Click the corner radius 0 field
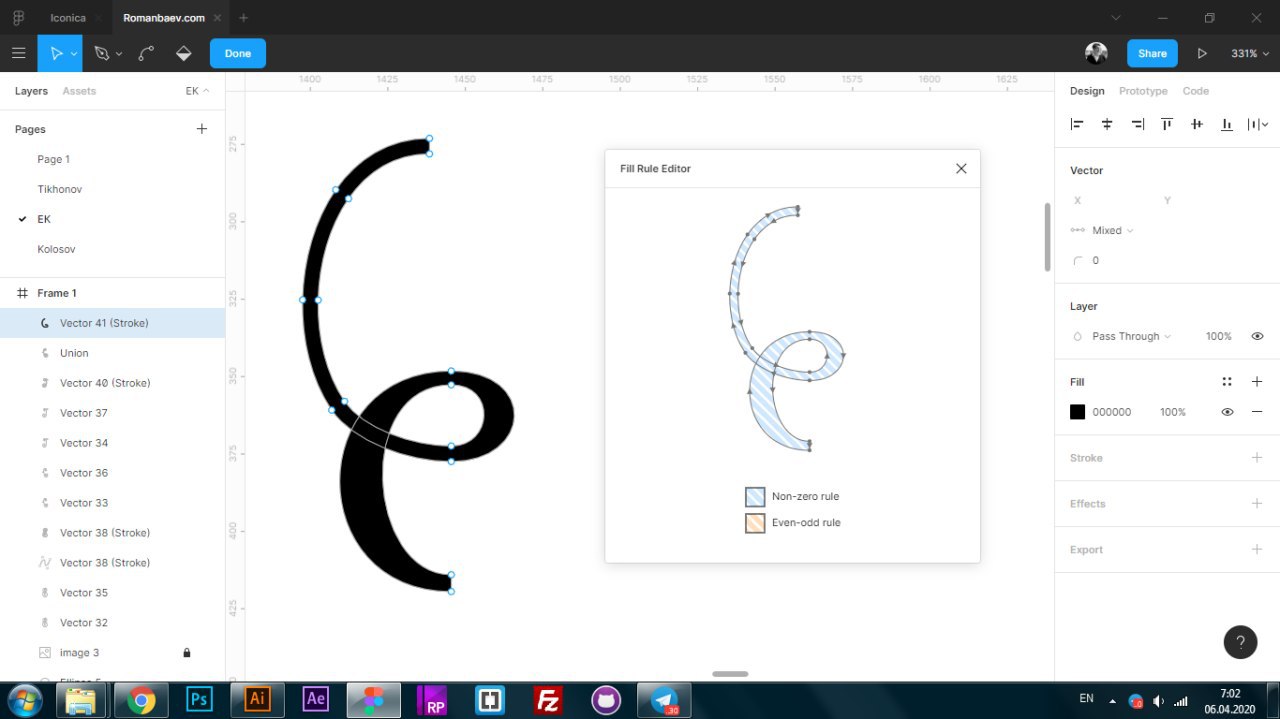Image resolution: width=1280 pixels, height=719 pixels. 1095,260
